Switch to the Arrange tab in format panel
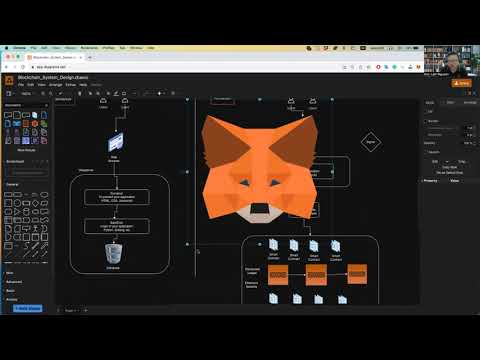This screenshot has width=480, height=360. (470, 103)
